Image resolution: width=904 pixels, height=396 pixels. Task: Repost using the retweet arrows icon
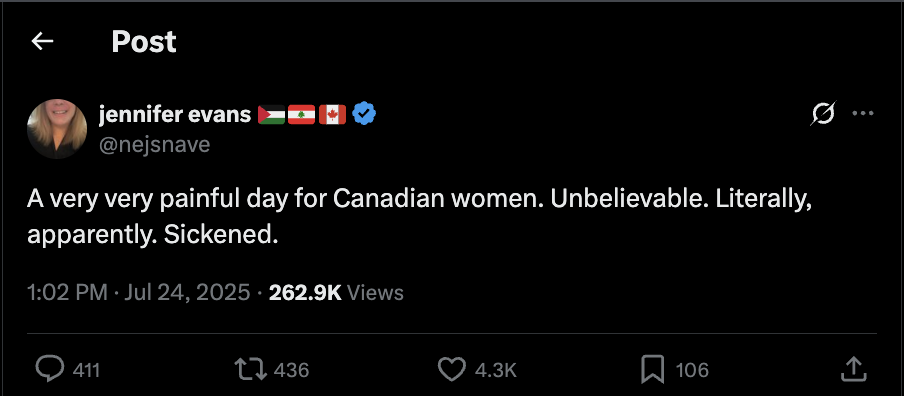(x=251, y=369)
